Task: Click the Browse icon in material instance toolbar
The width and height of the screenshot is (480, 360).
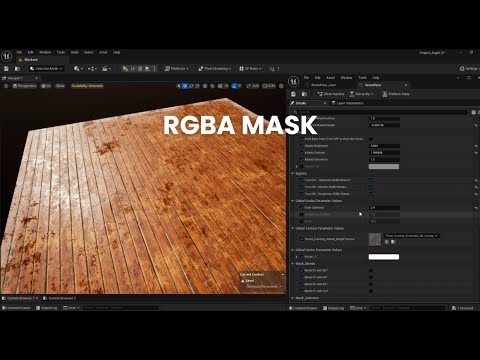Action: 304,94
